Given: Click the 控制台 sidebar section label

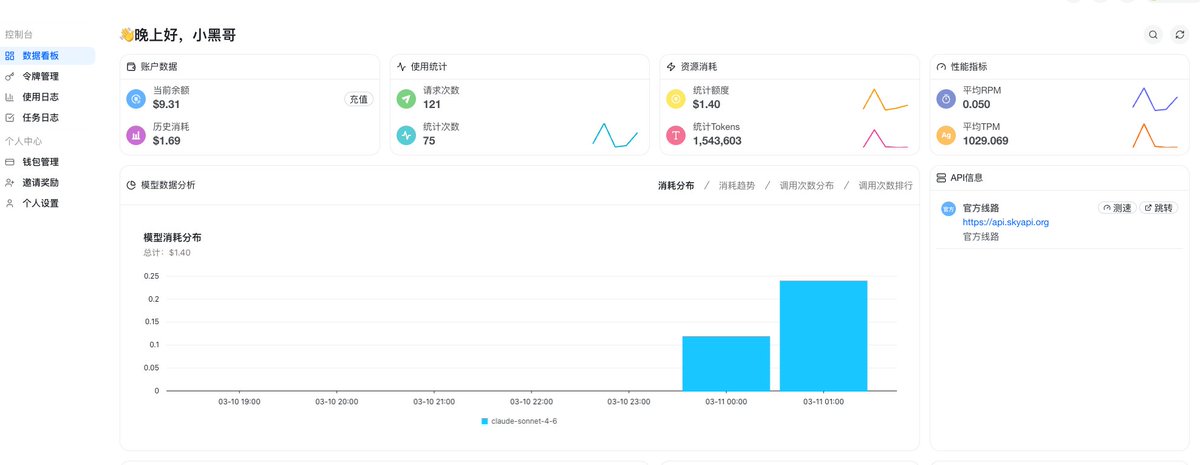Looking at the screenshot, I should (x=19, y=34).
